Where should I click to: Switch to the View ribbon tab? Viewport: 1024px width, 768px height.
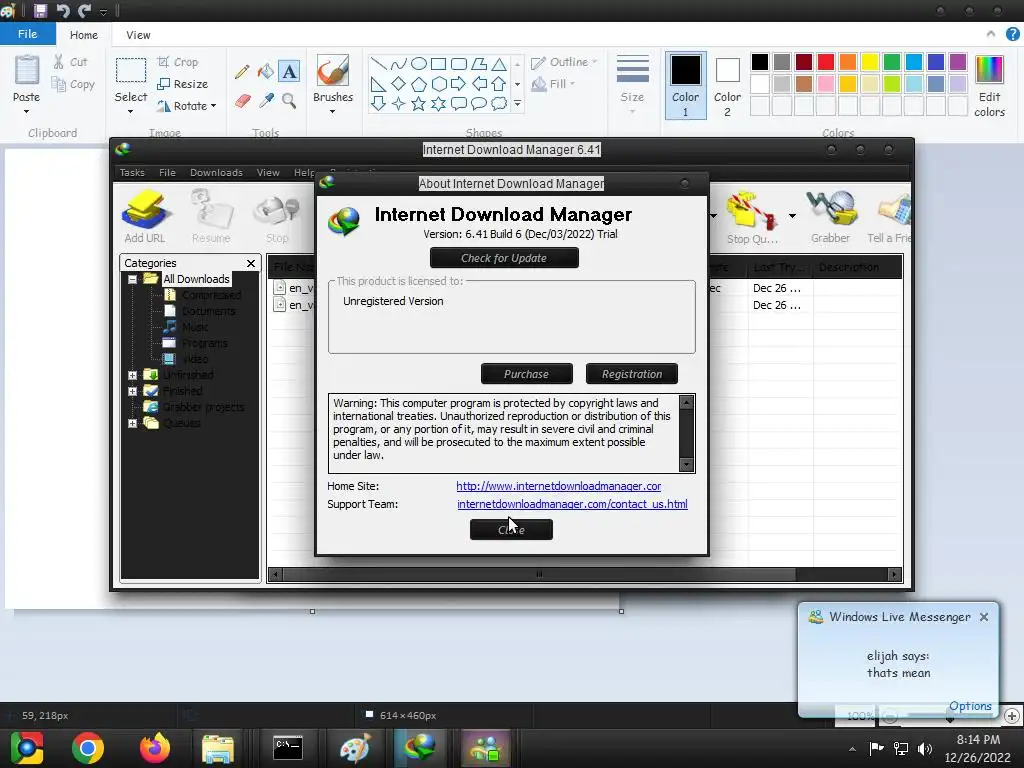pyautogui.click(x=138, y=35)
